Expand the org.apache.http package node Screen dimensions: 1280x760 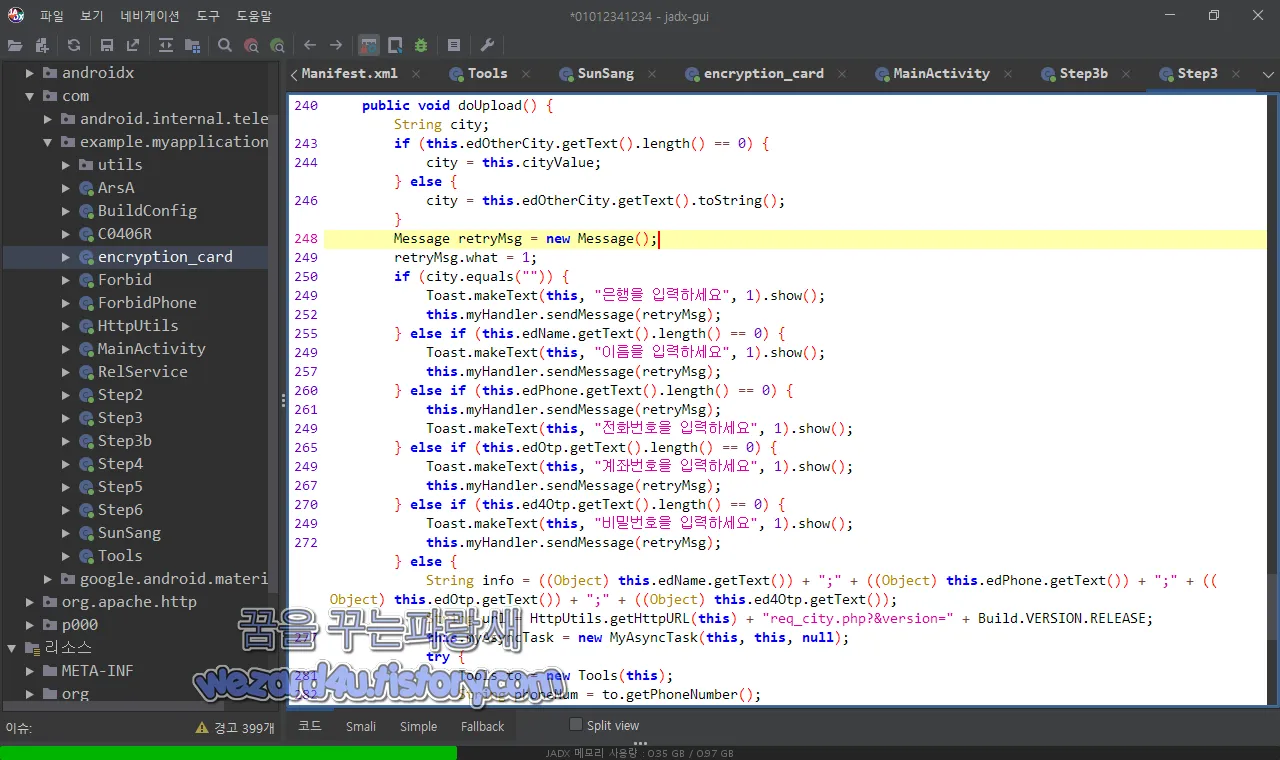coord(30,602)
